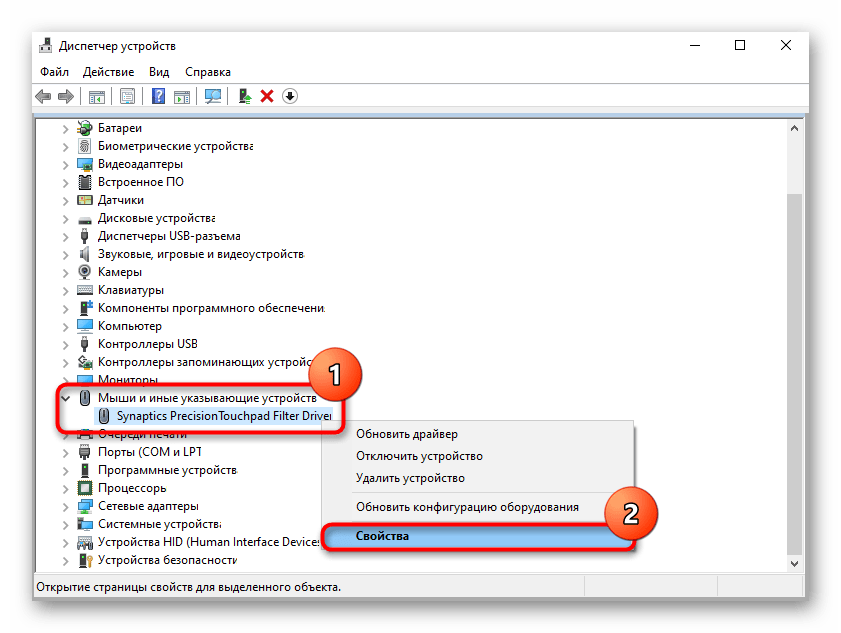Image resolution: width=841 pixels, height=633 pixels.
Task: Select Обновить драйвер from context menu
Action: 407,434
